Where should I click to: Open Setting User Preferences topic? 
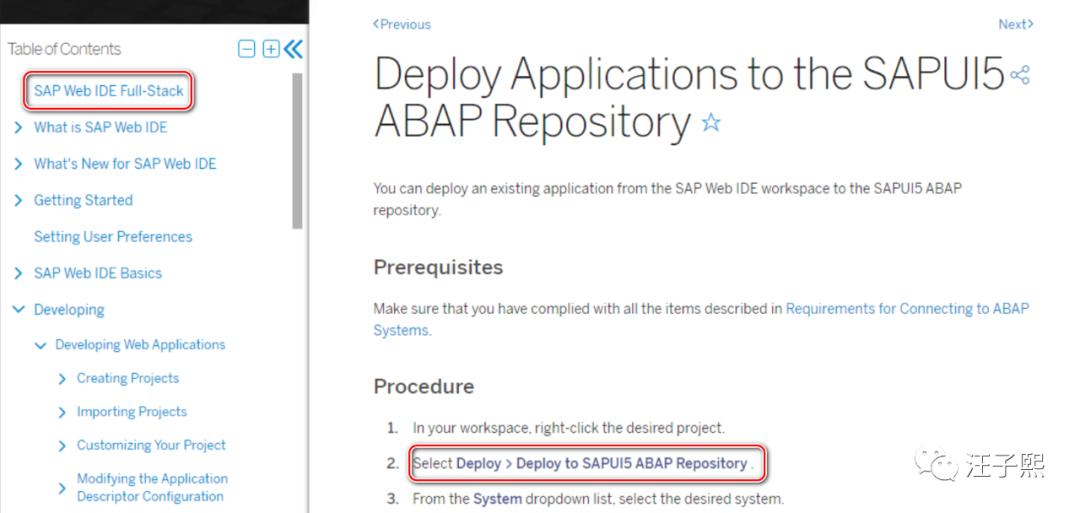click(113, 237)
